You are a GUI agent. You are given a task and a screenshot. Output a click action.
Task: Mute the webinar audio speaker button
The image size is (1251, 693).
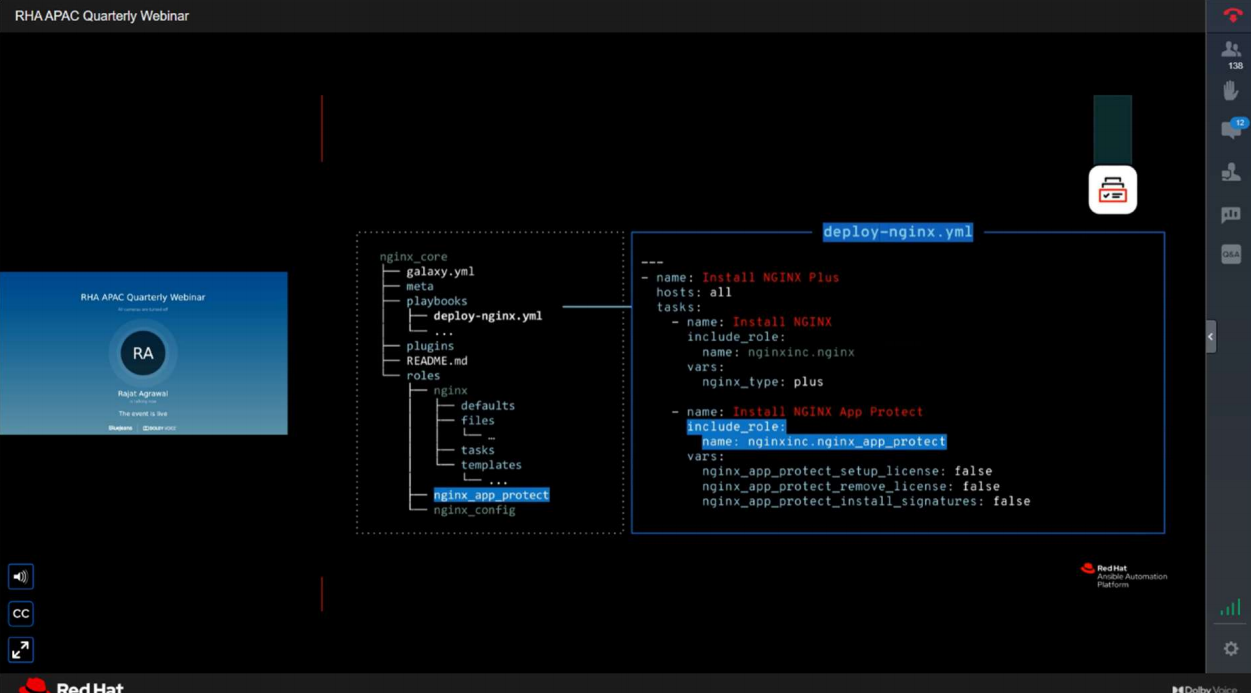20,577
